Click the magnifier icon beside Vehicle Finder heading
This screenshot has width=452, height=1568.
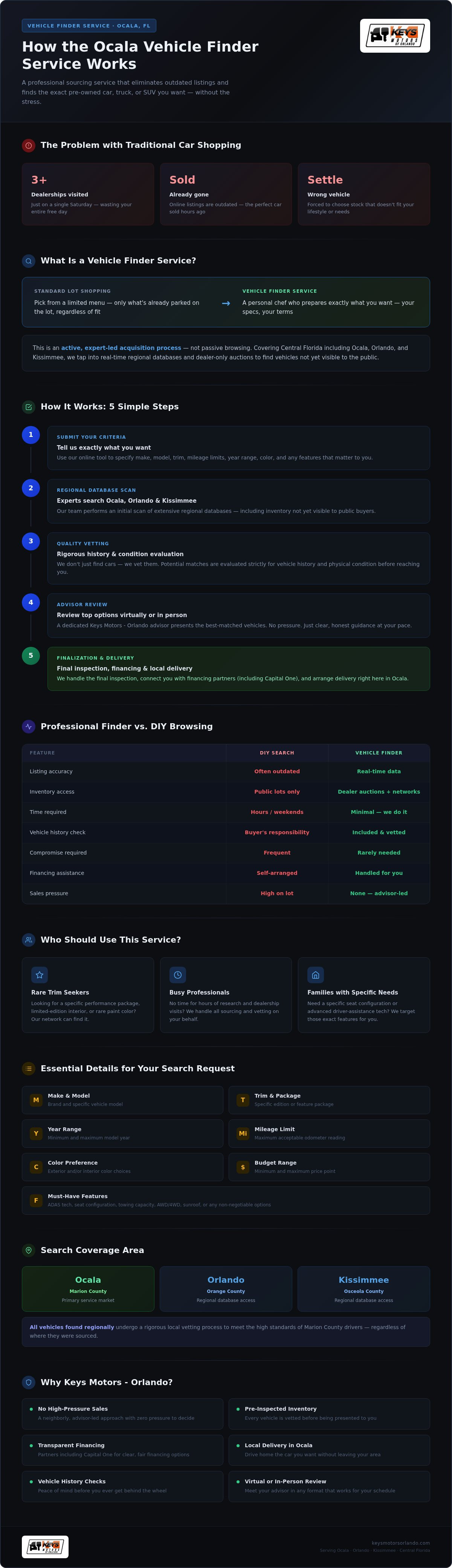29,261
